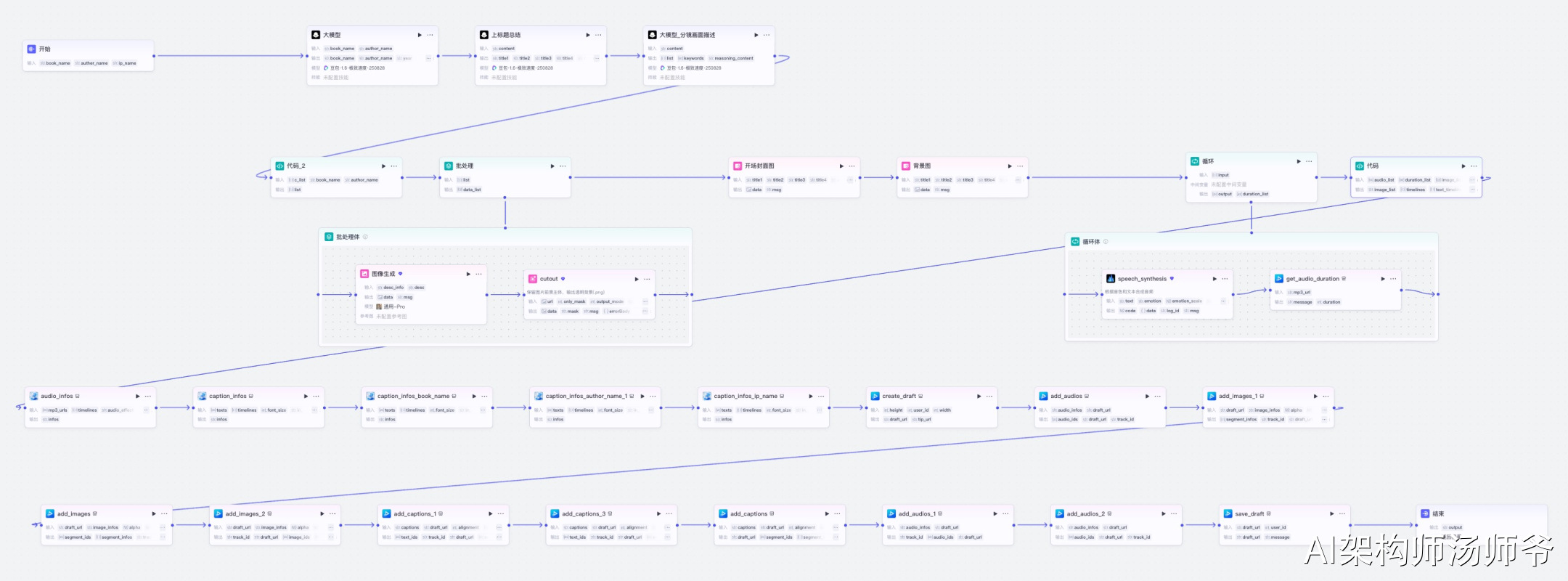Click the 结束 end node icon
The height and width of the screenshot is (581, 1568).
1425,513
